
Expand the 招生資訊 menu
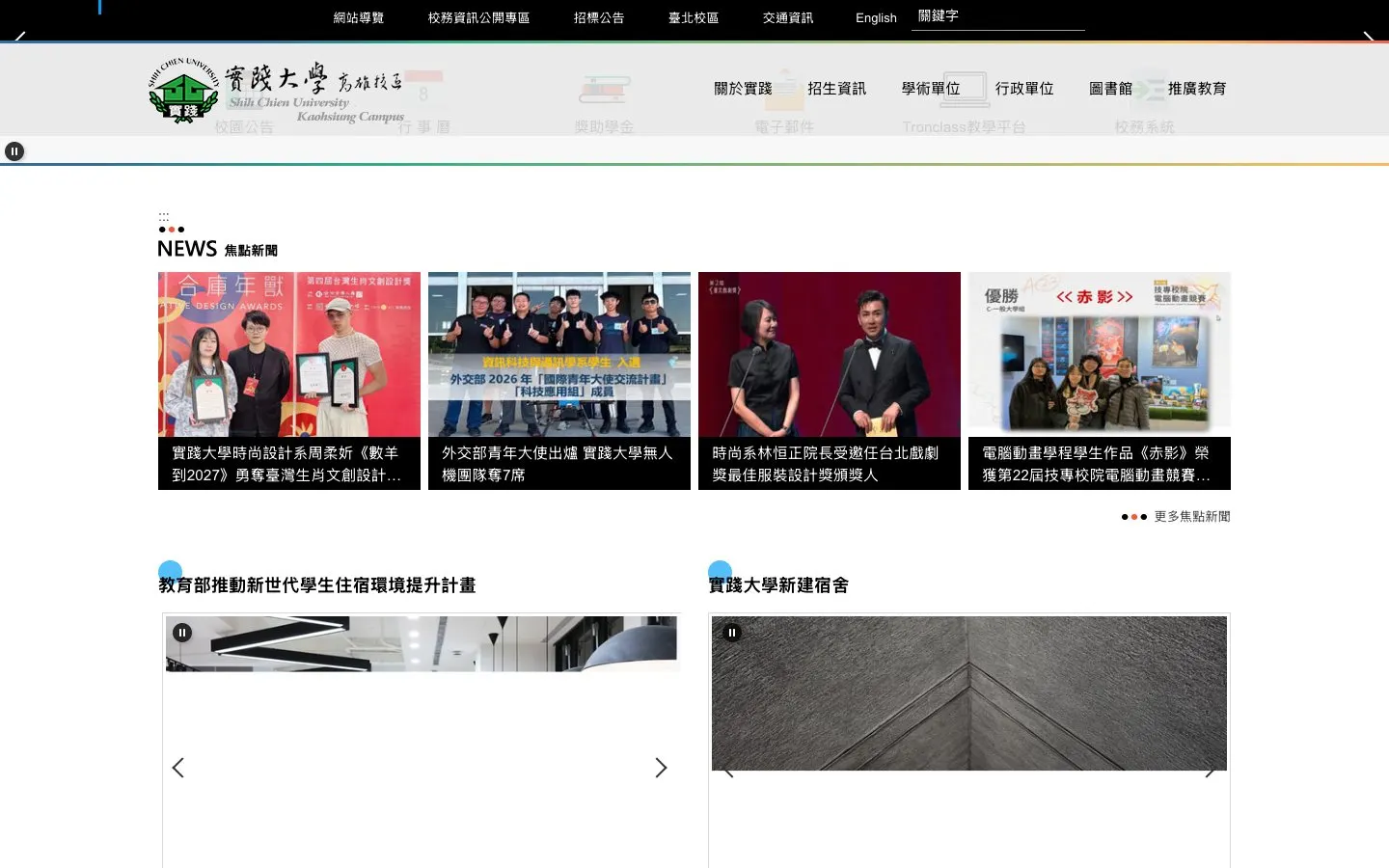coord(836,89)
